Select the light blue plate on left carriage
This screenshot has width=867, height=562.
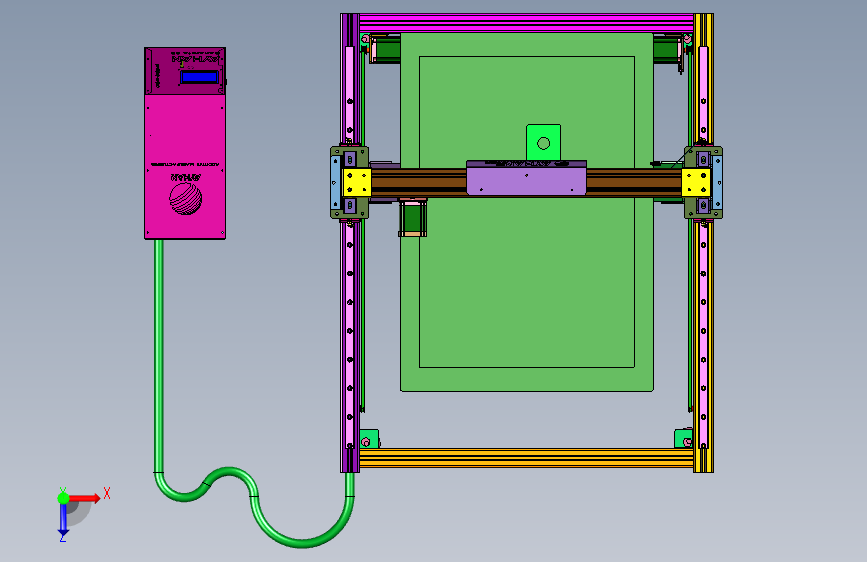tap(336, 183)
